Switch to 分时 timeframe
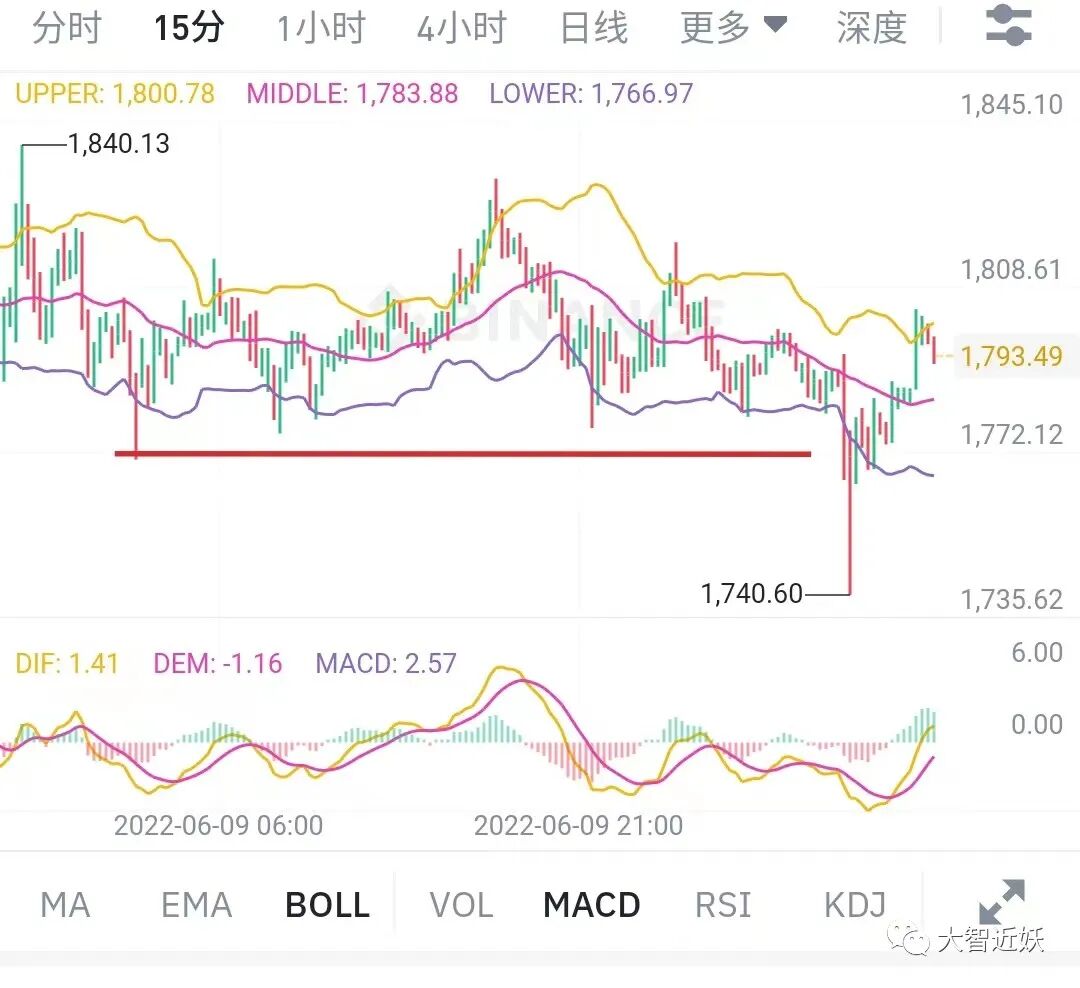 67,28
